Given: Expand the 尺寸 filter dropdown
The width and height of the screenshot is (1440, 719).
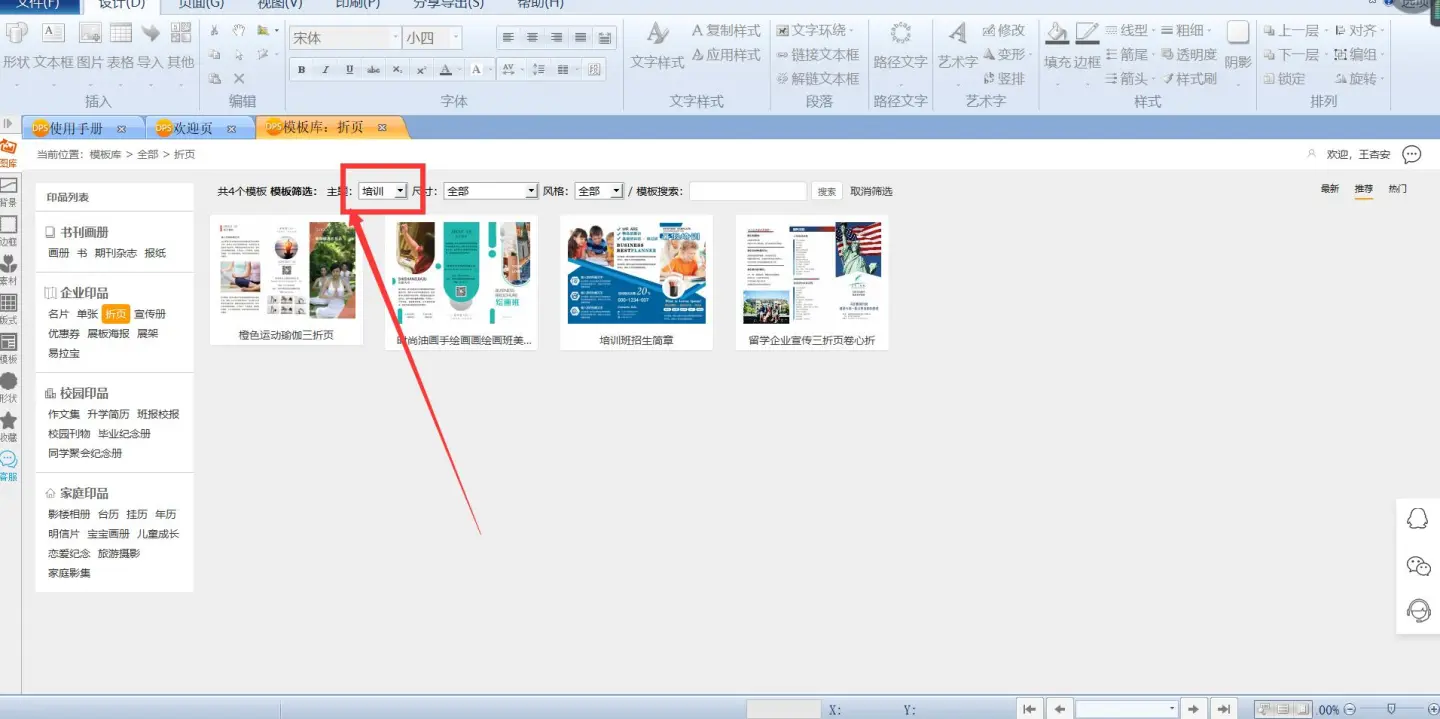Looking at the screenshot, I should coord(491,191).
